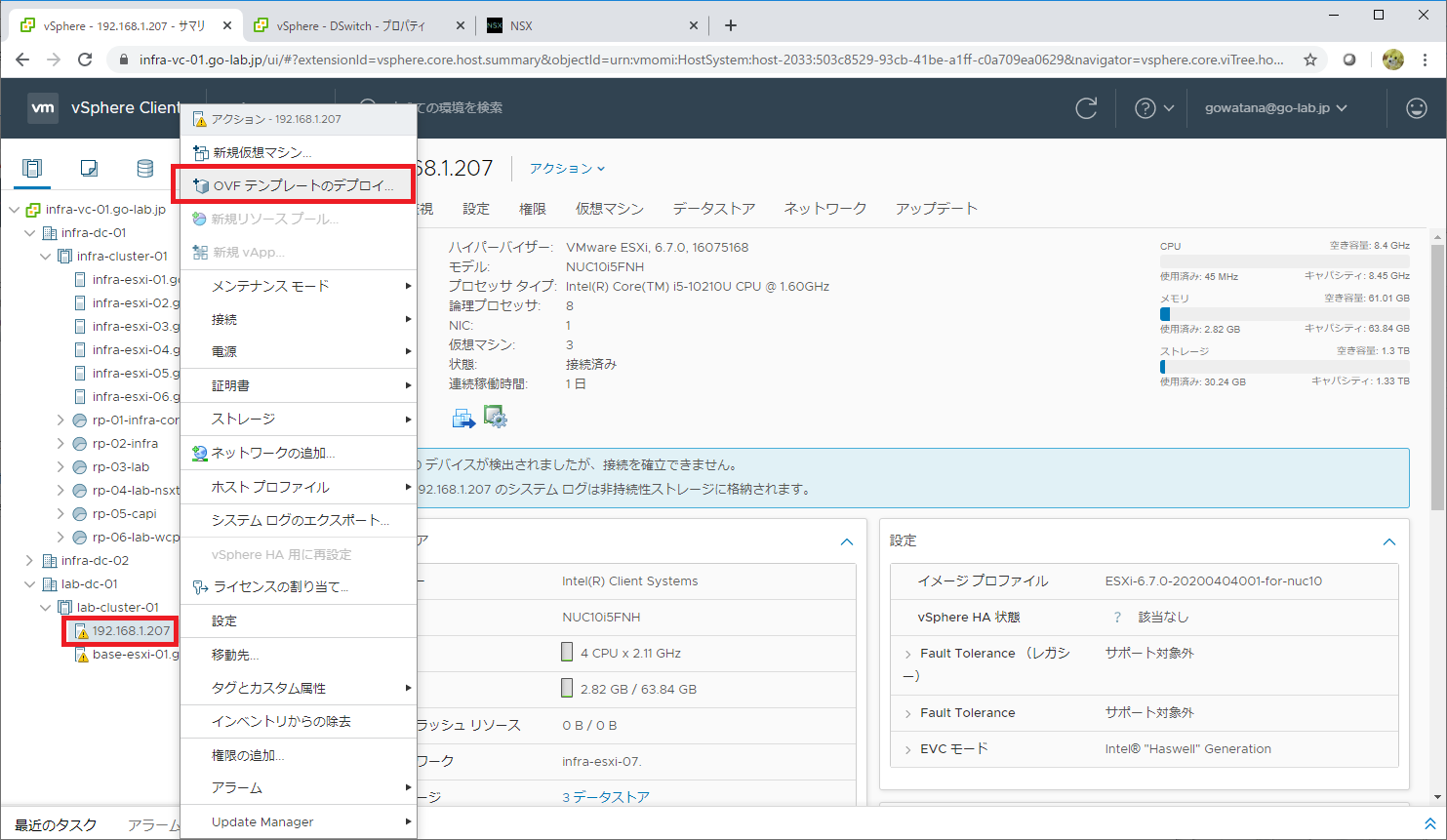Open the 3 データストア link
The image size is (1447, 840).
pyautogui.click(x=606, y=797)
